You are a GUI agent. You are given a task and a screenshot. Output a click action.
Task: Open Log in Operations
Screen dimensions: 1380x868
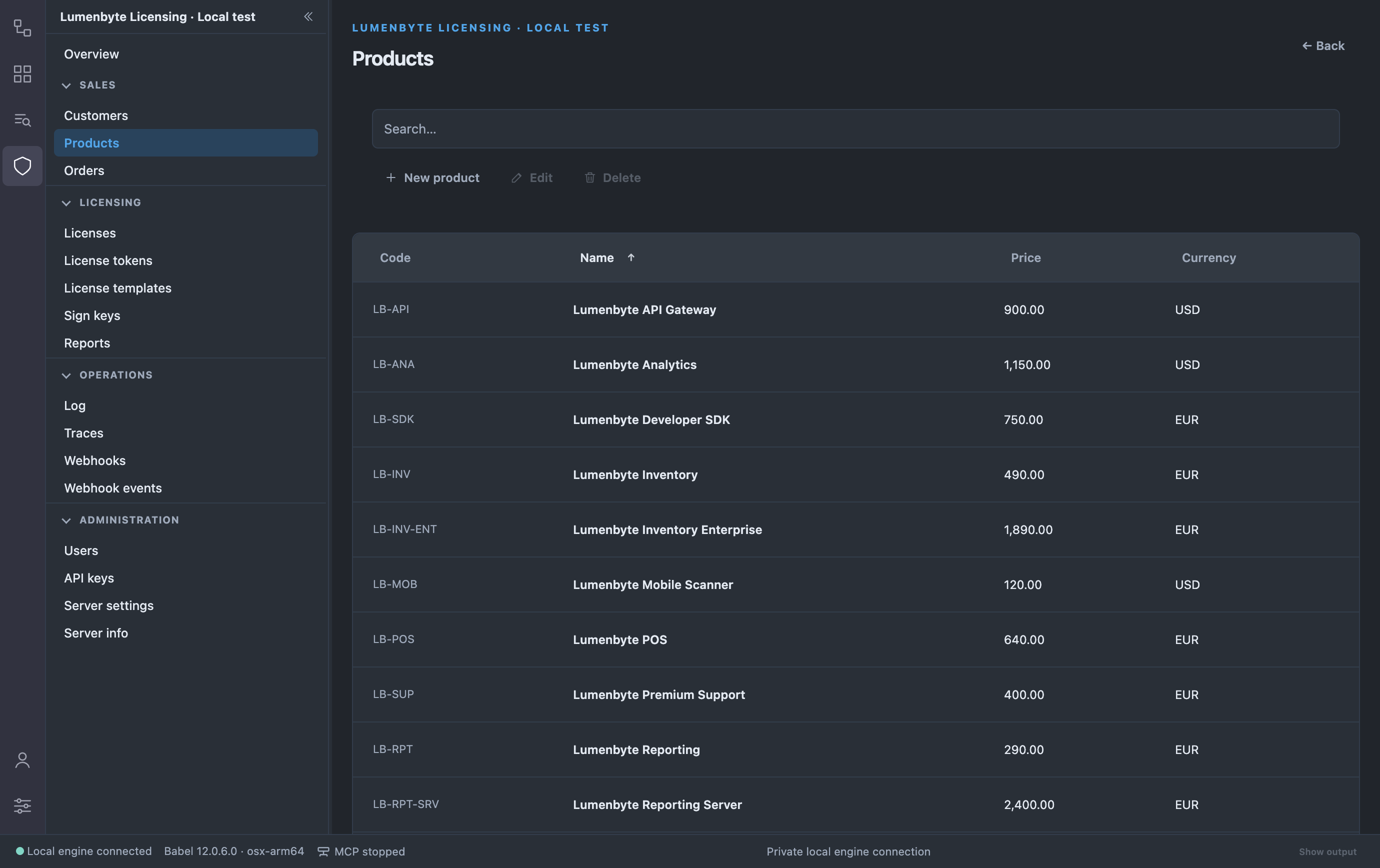[x=185, y=405]
